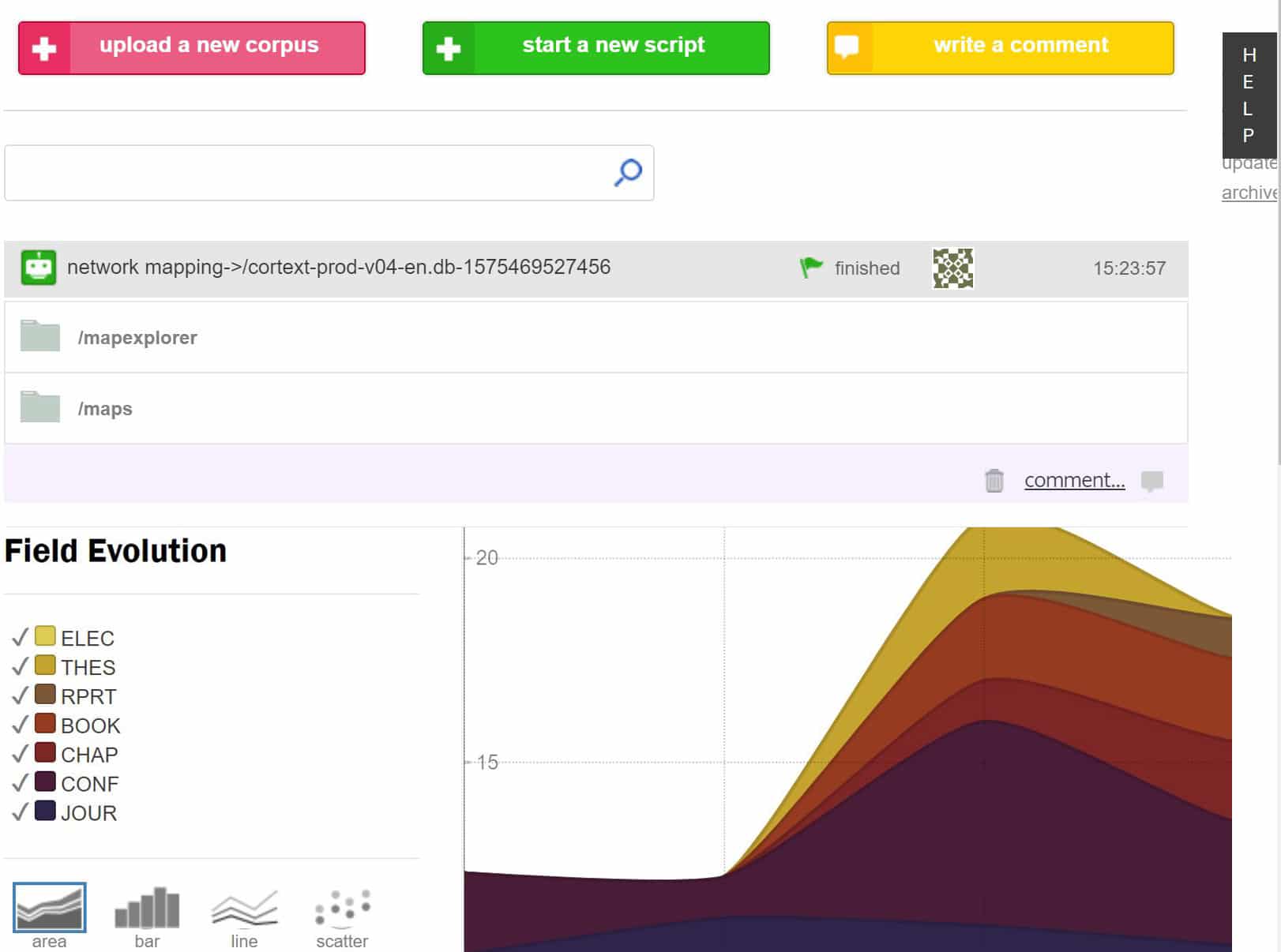1281x952 pixels.
Task: Click the write a comment button
Action: pos(1001,48)
